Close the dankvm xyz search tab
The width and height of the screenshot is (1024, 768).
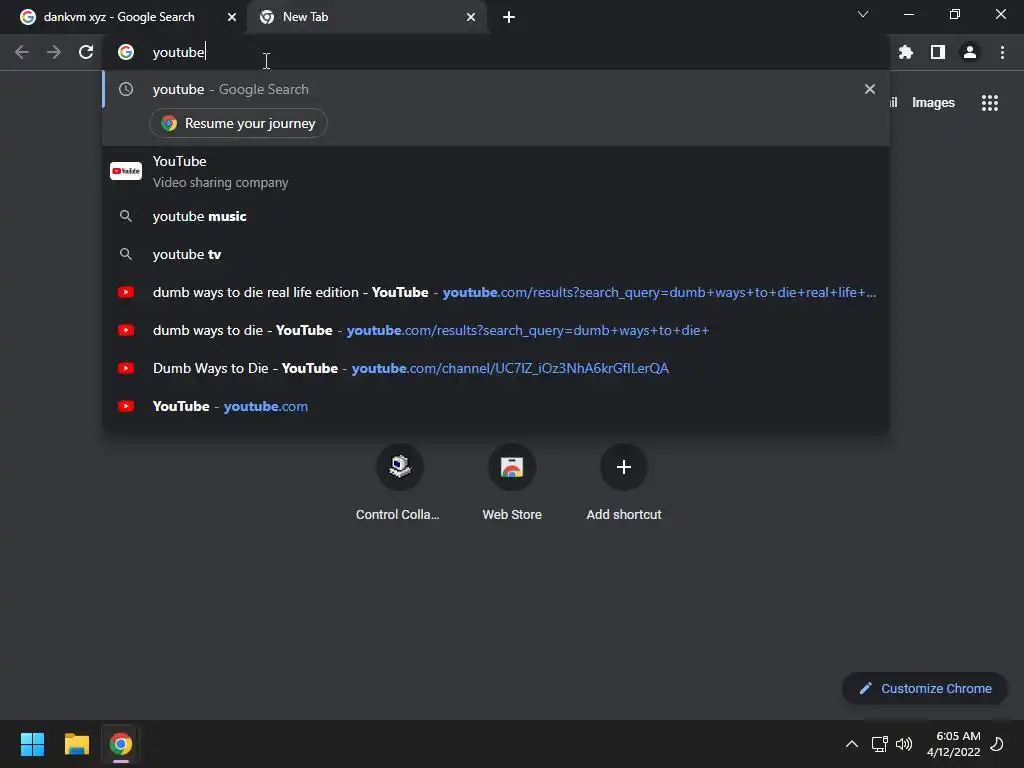(x=232, y=17)
